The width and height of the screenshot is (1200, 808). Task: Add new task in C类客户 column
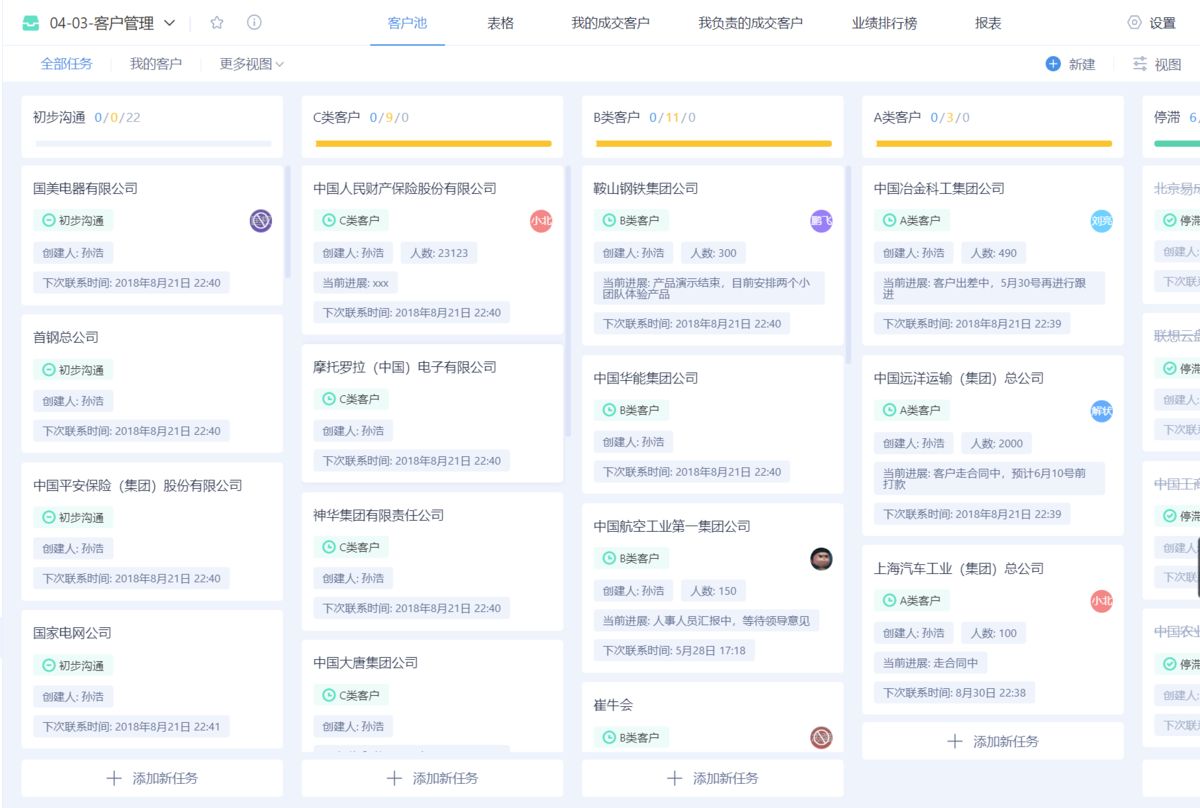point(432,778)
